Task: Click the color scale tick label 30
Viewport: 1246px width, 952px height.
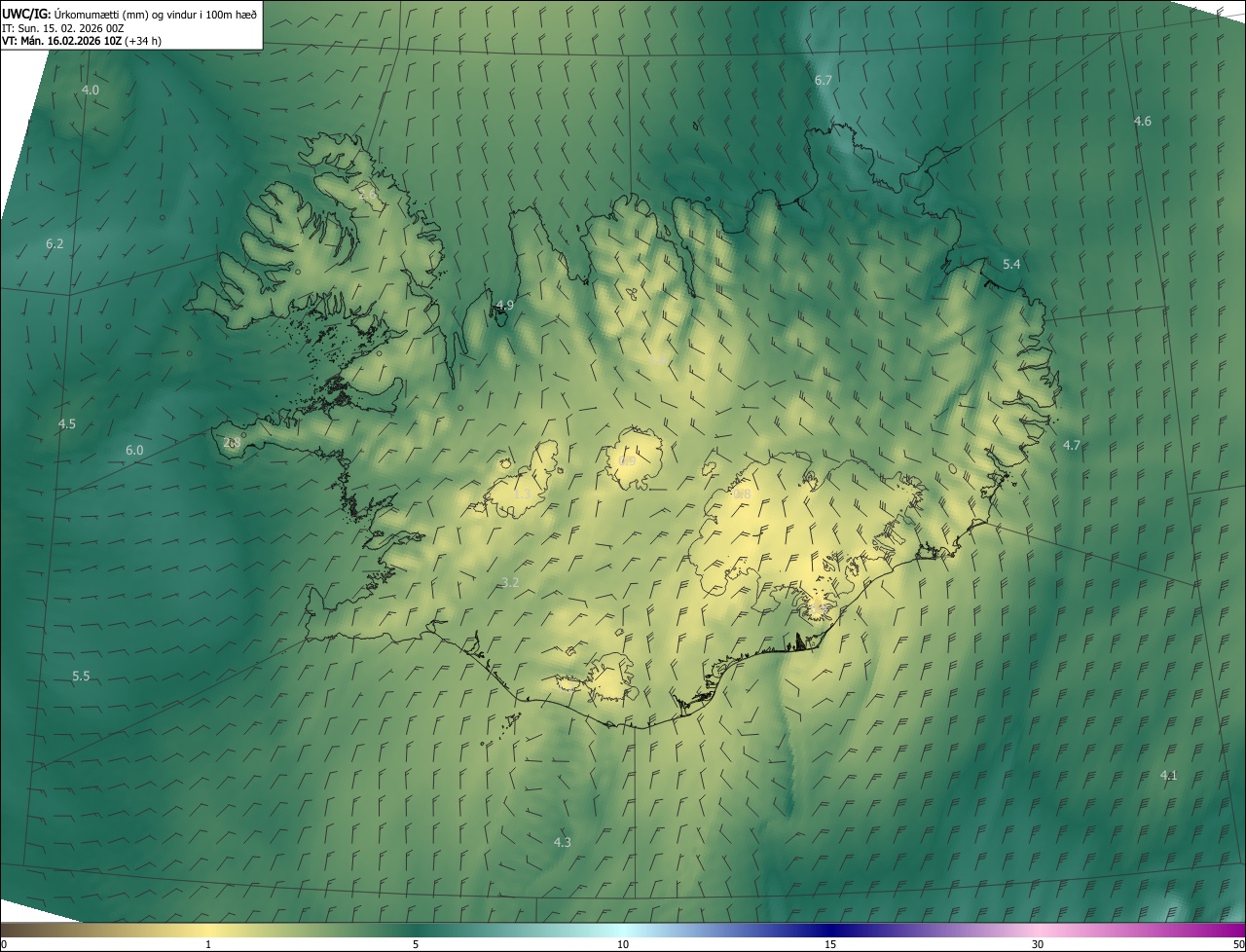Action: click(1038, 944)
